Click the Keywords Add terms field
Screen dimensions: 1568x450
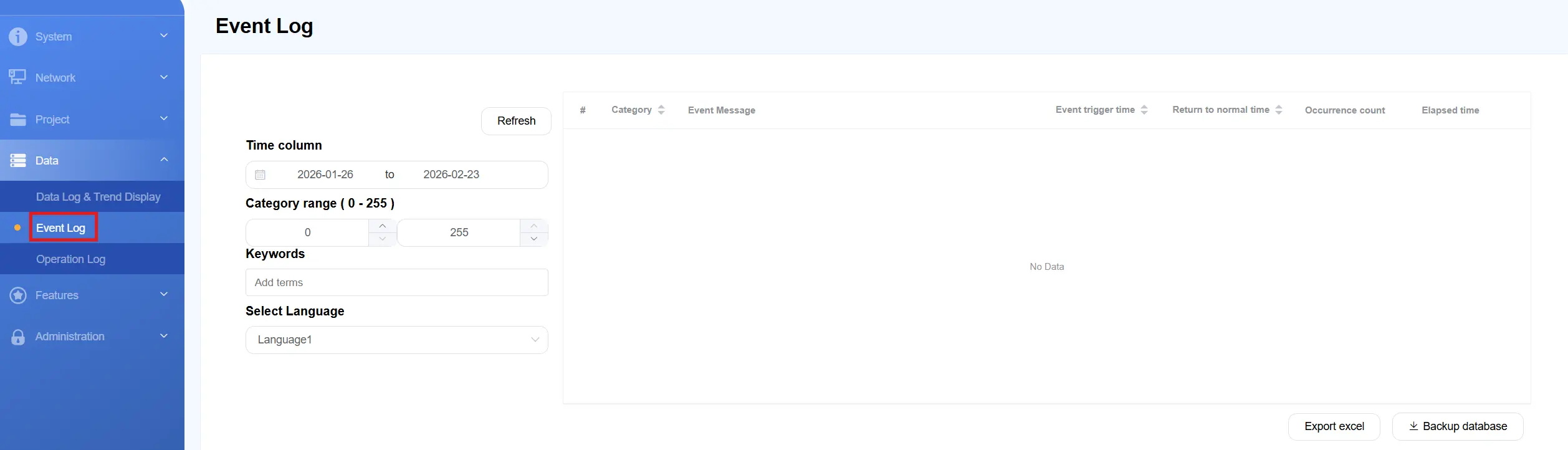(x=396, y=282)
